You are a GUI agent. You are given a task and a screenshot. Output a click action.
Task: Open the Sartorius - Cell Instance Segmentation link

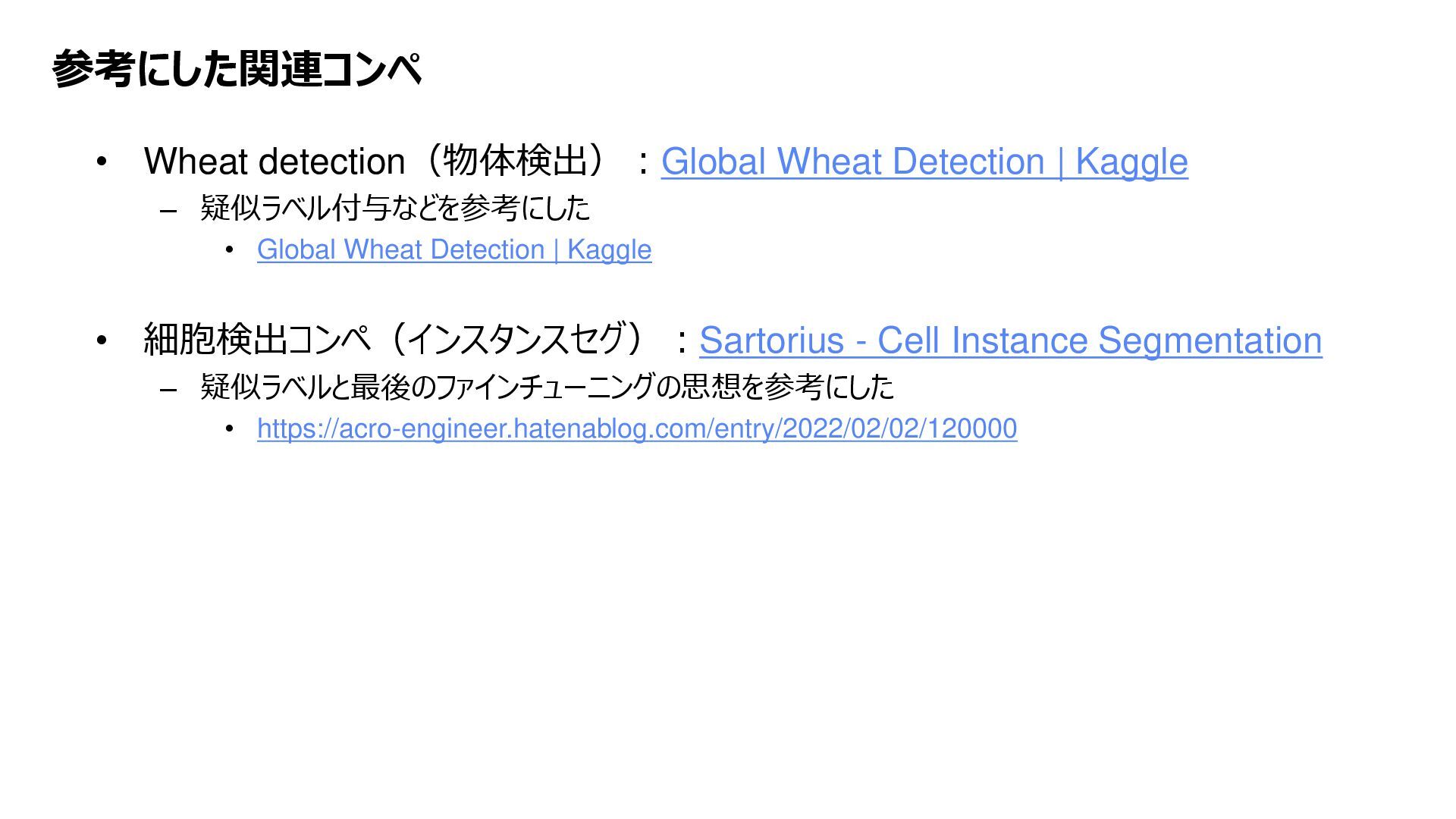point(1010,340)
